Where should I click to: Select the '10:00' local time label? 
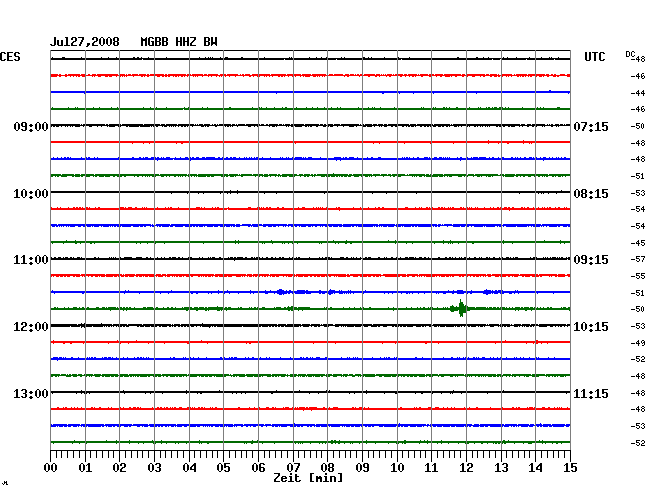point(31,194)
